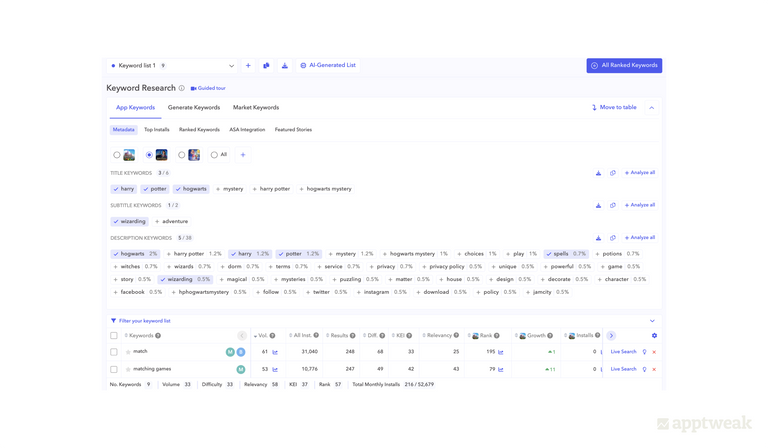Viewport: 768px width, 448px height.
Task: Click Move to table
Action: tap(614, 108)
